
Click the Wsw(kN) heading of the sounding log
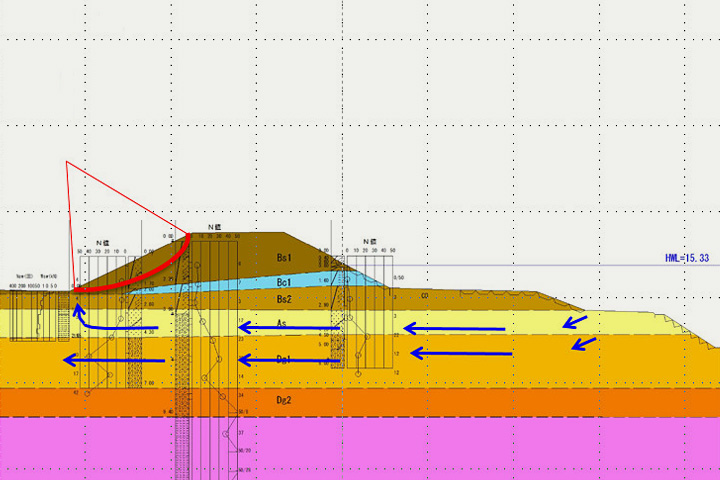point(49,277)
